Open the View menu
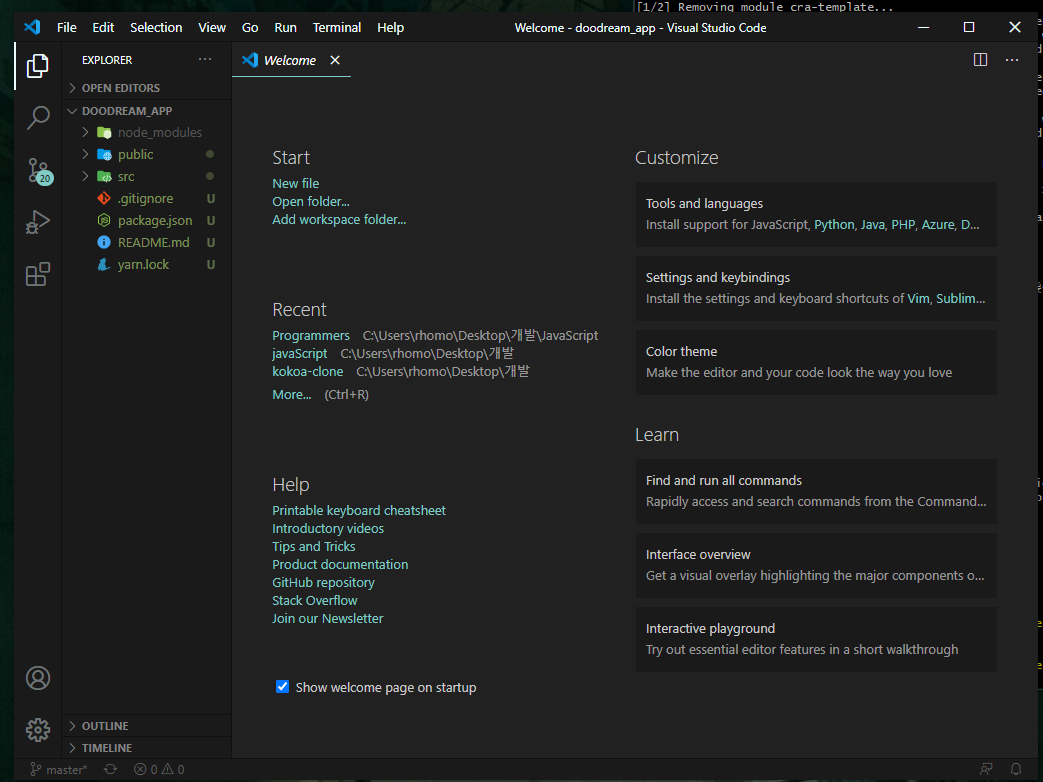 coord(212,27)
